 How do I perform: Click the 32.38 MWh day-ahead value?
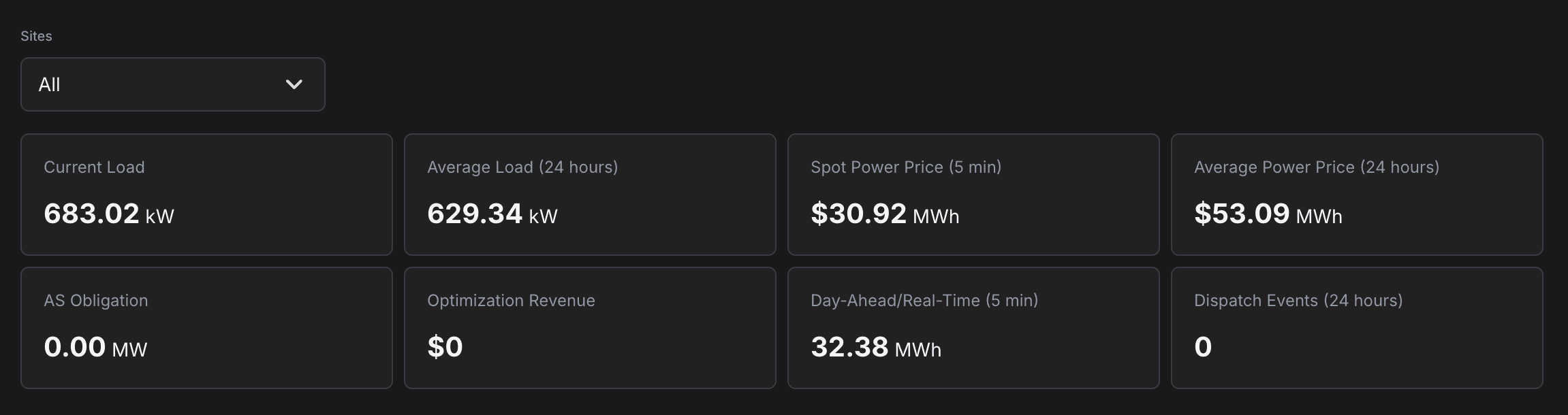pos(876,348)
